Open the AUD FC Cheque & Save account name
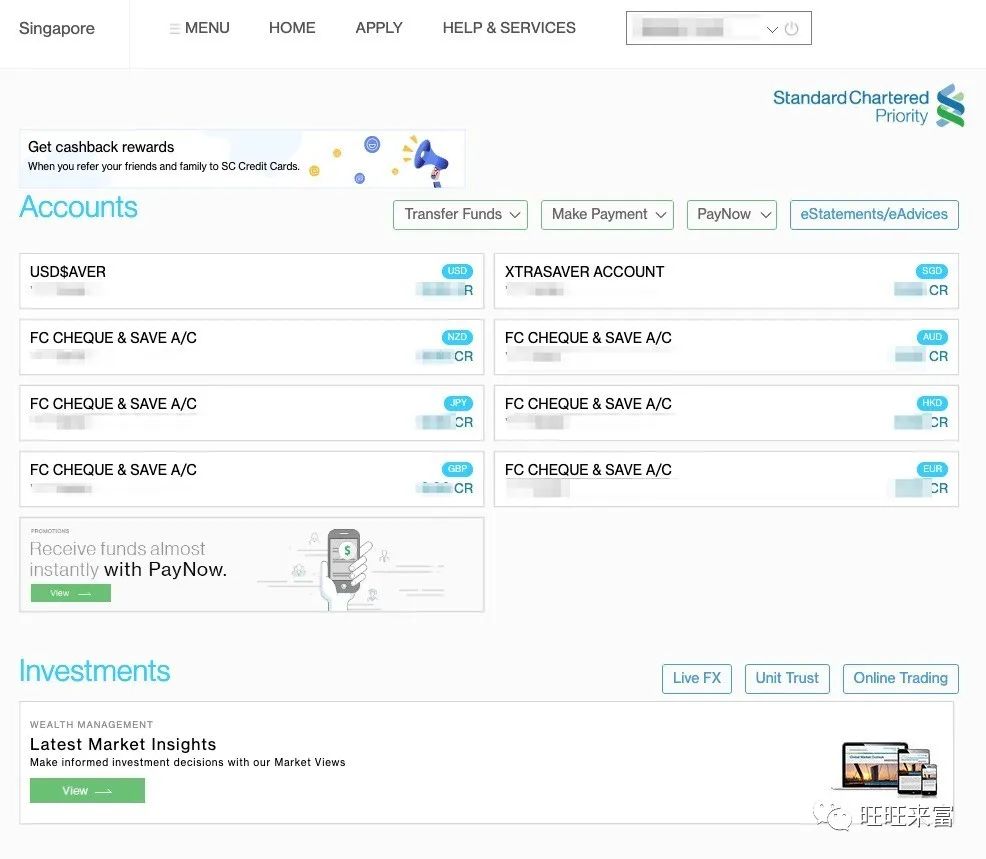 pyautogui.click(x=588, y=338)
